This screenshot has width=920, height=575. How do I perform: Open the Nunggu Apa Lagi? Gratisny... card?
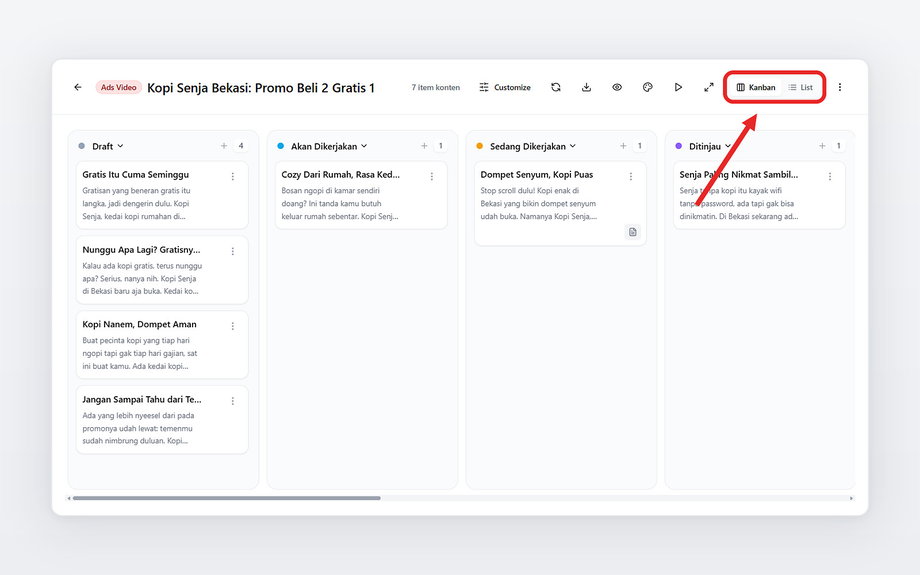coord(162,270)
